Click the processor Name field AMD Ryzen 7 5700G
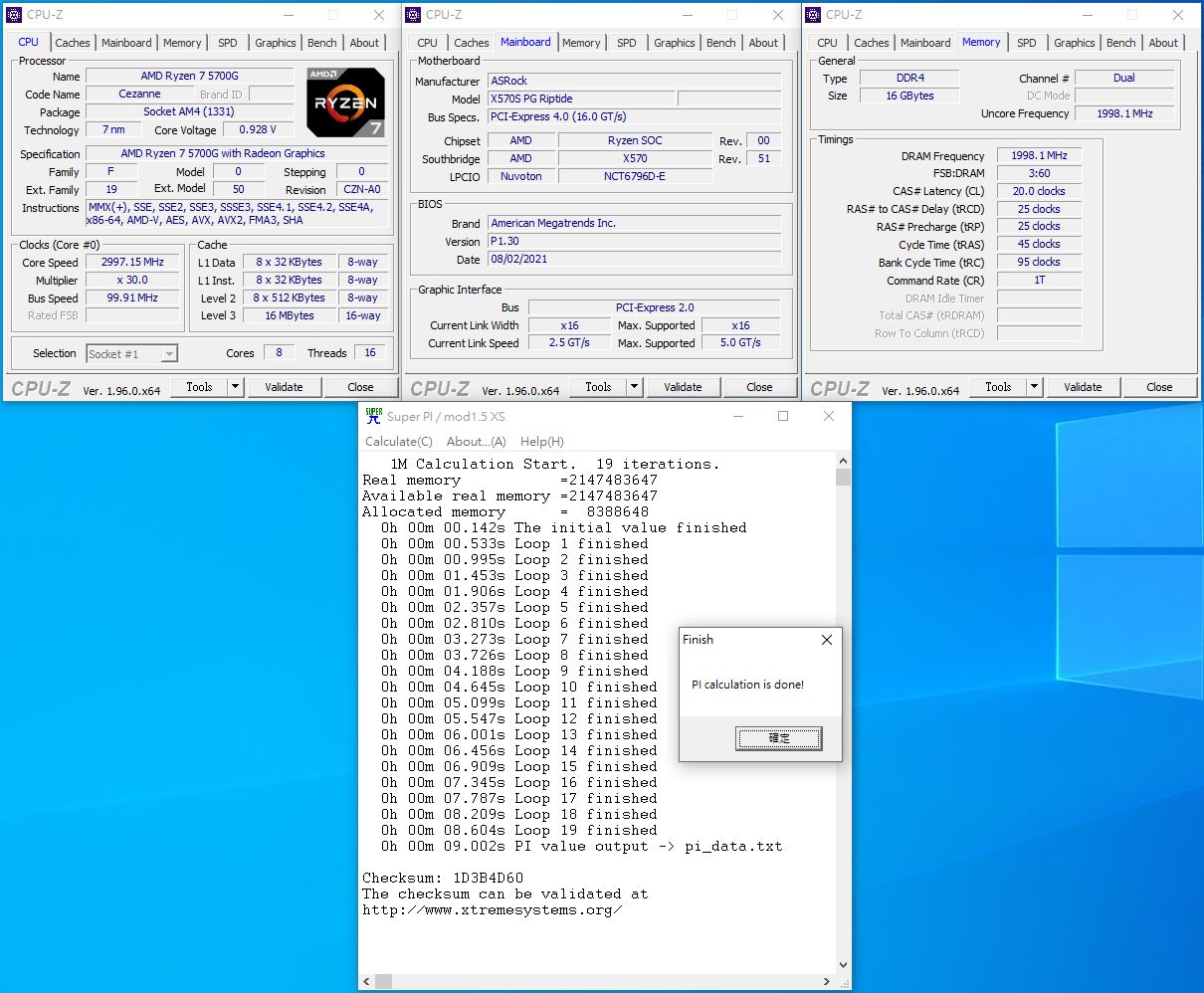1204x993 pixels. pos(189,77)
